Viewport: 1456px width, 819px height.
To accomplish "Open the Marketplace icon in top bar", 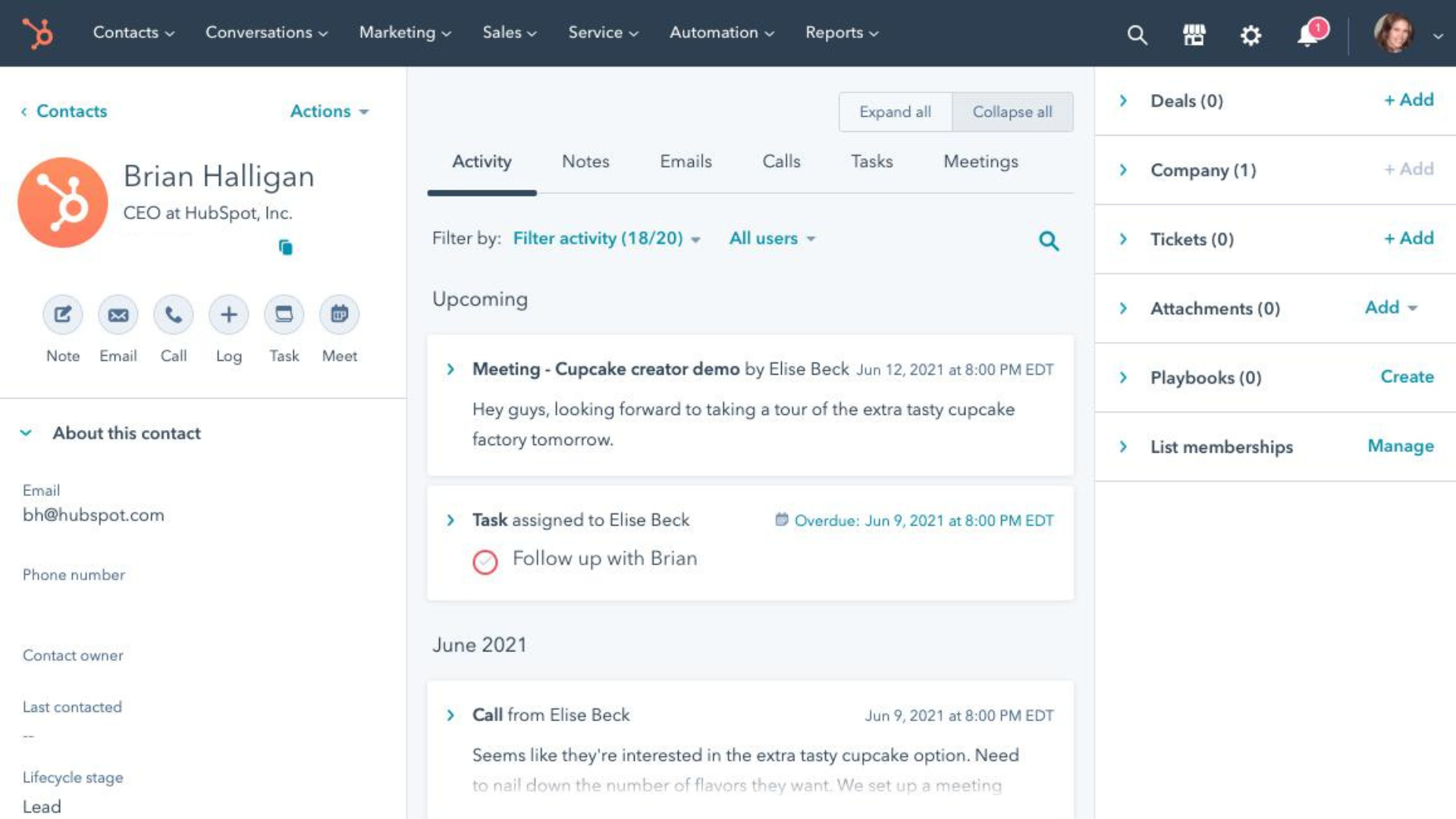I will pos(1194,34).
